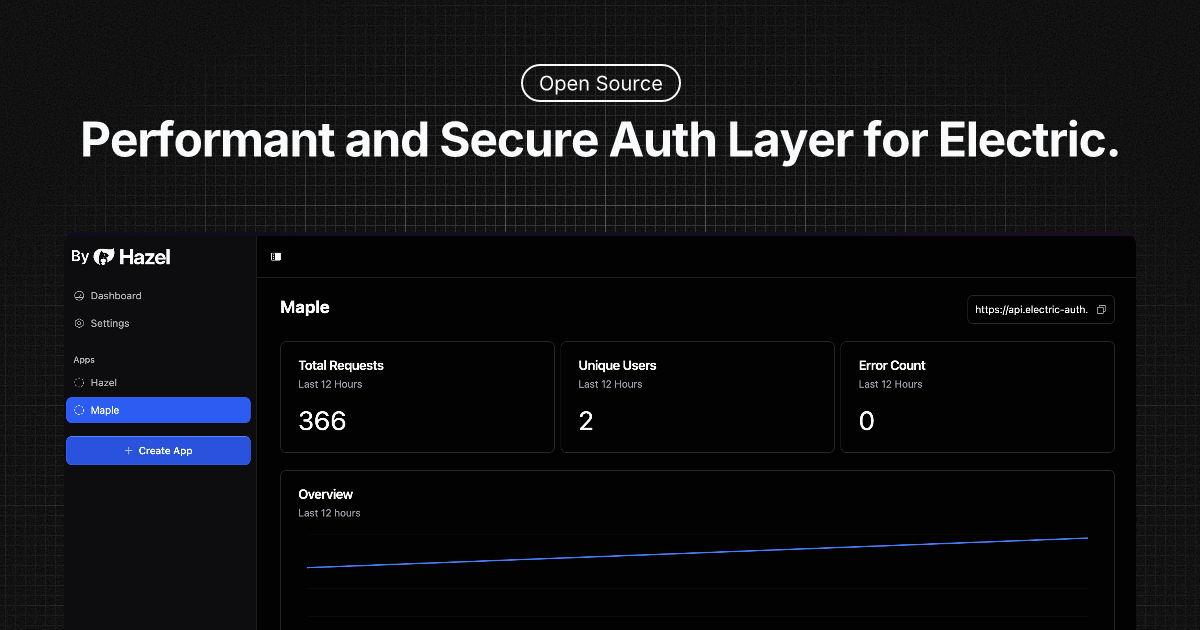Click the blue trend line in Overview chart
Viewport: 1200px width, 630px height.
pos(700,552)
